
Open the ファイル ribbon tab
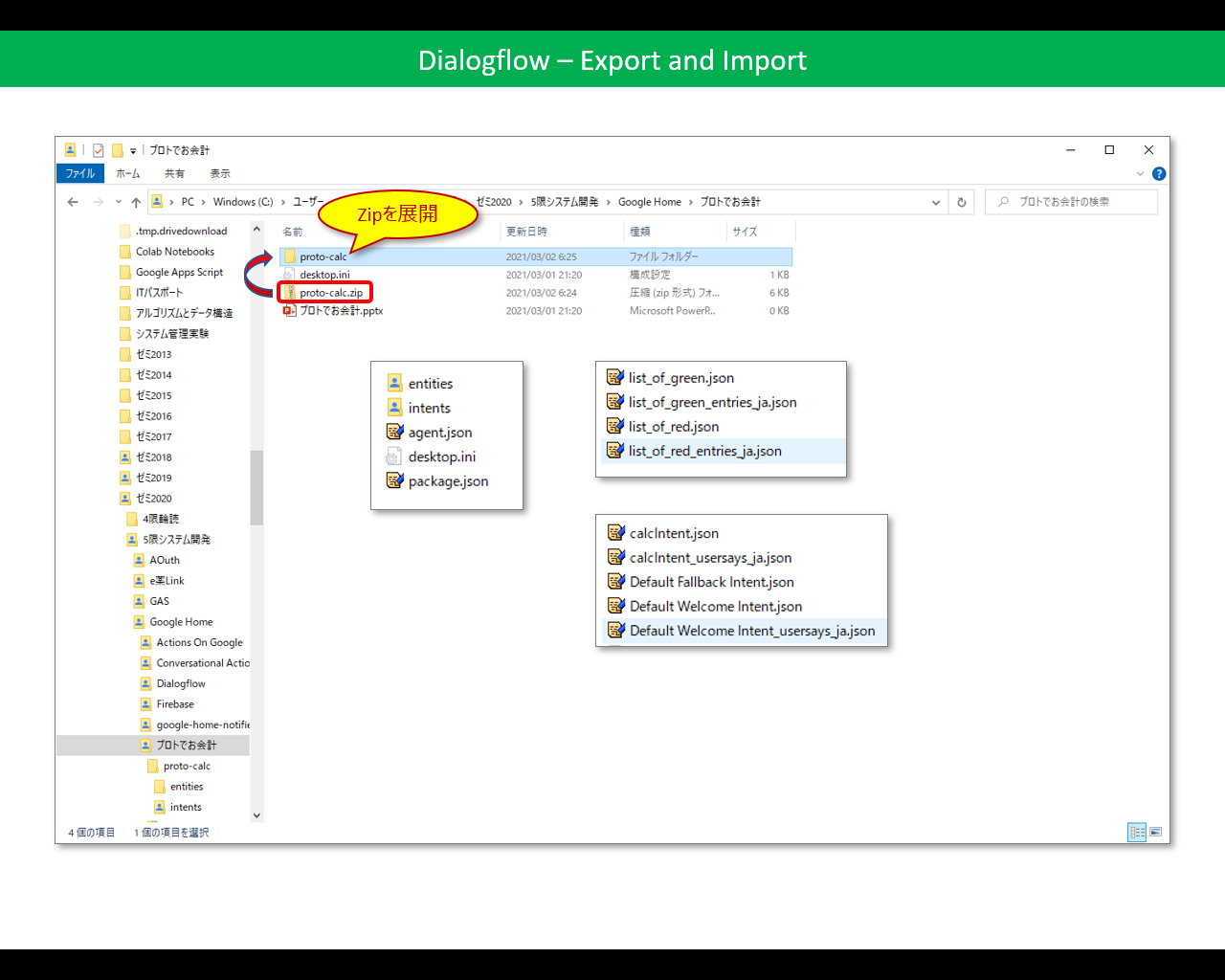pos(80,173)
